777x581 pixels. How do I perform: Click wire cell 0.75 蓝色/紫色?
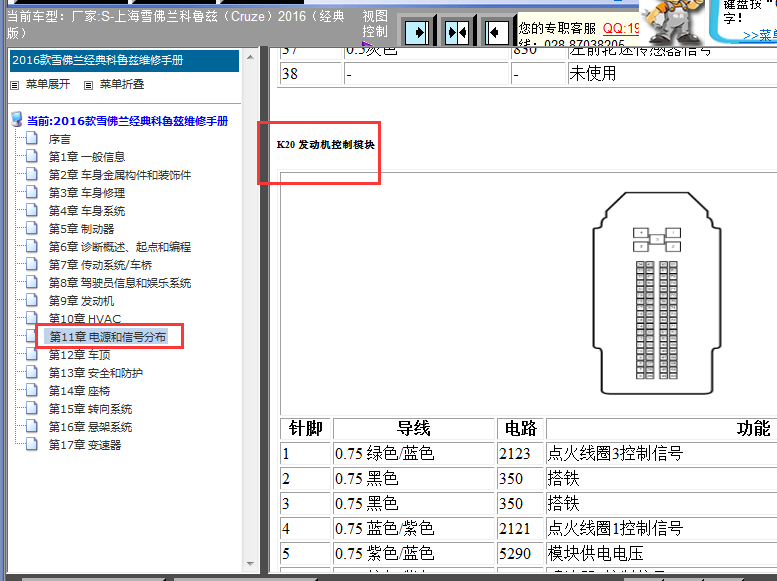pyautogui.click(x=414, y=528)
